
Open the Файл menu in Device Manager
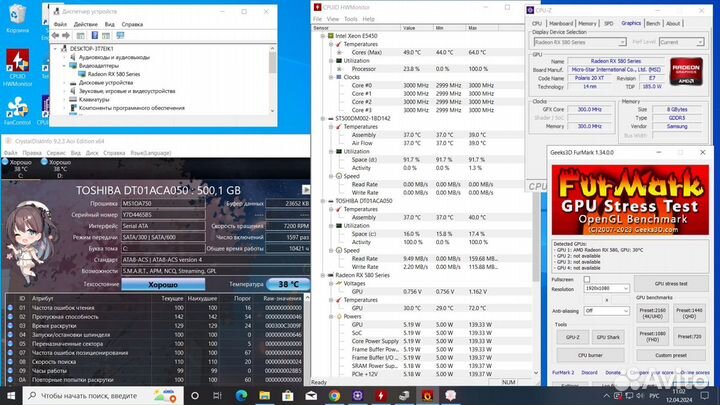(60, 24)
